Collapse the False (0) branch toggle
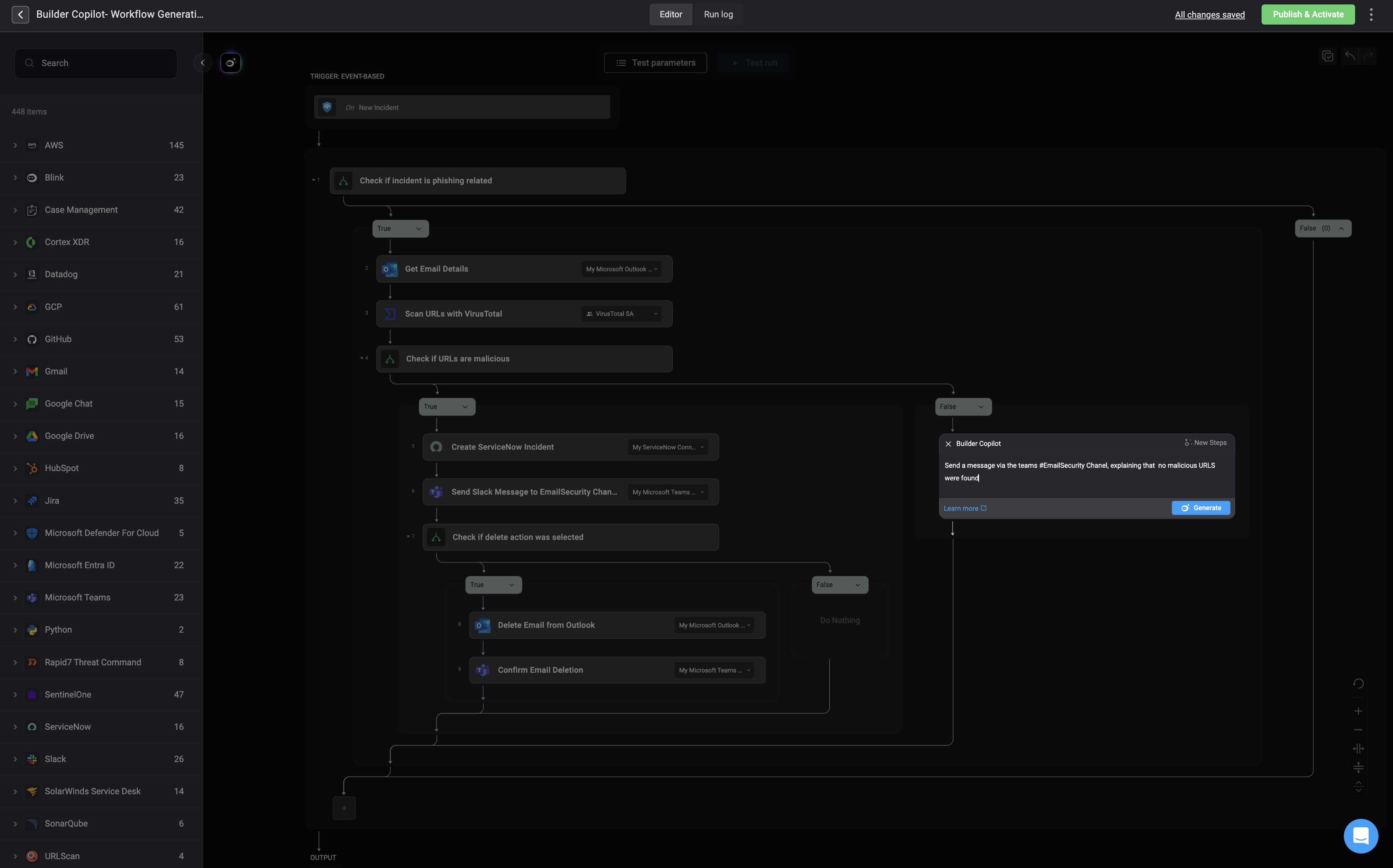The height and width of the screenshot is (868, 1393). [x=1341, y=228]
